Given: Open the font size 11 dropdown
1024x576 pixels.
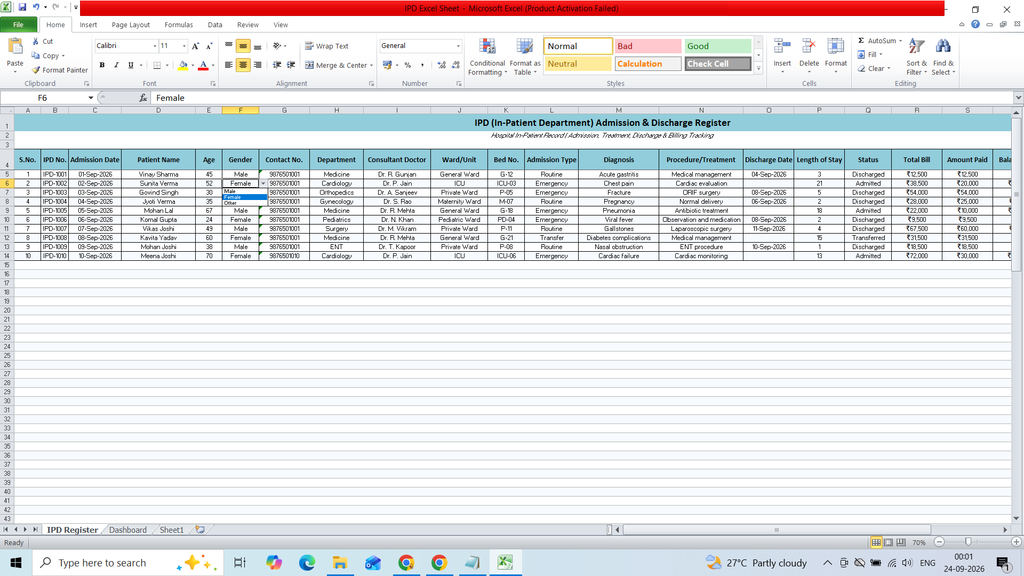Looking at the screenshot, I should [184, 46].
